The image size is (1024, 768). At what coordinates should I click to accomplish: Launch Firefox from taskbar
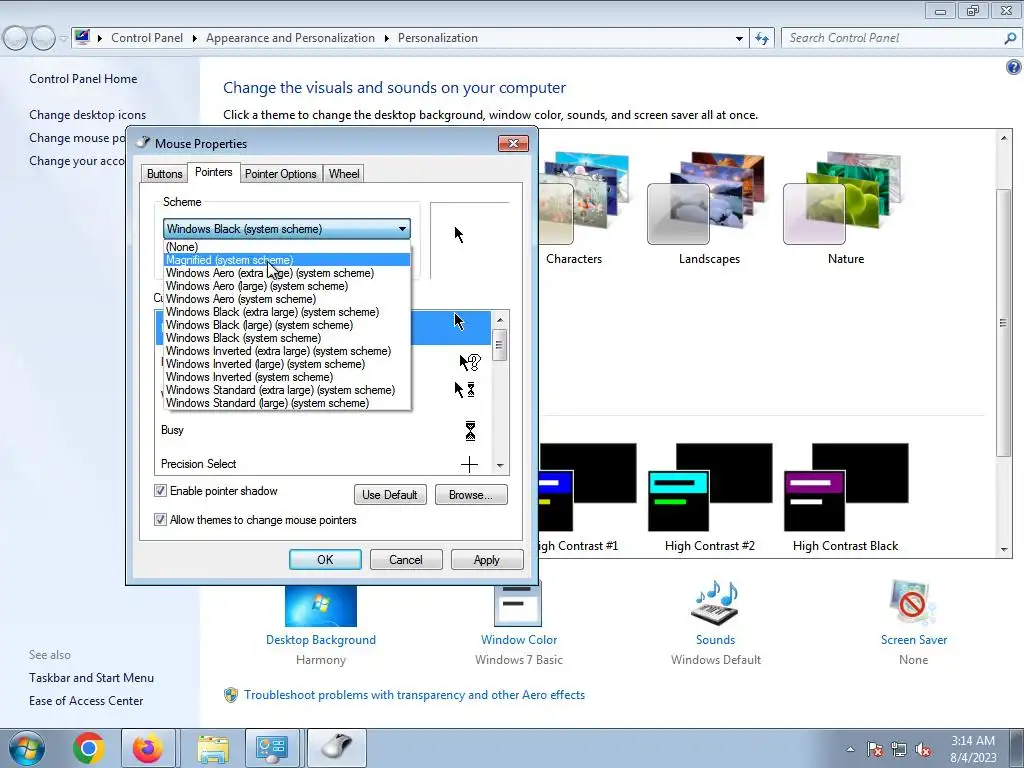point(148,748)
